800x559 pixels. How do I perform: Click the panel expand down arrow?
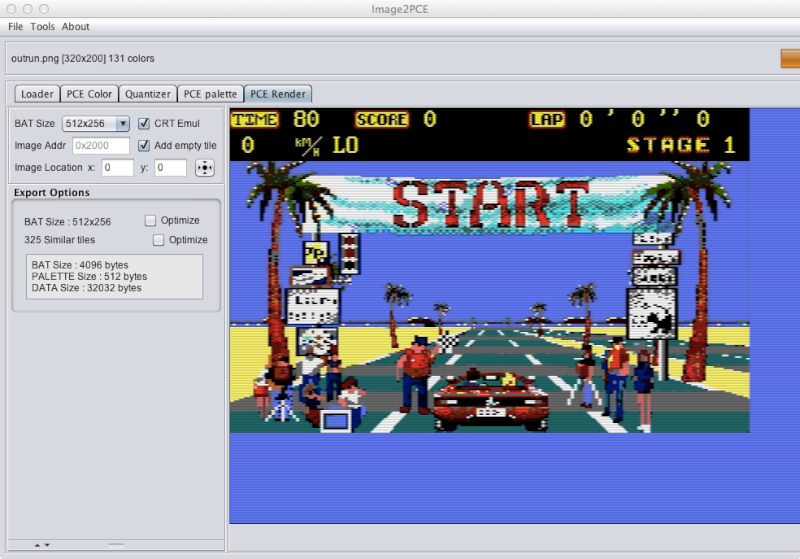tap(47, 545)
